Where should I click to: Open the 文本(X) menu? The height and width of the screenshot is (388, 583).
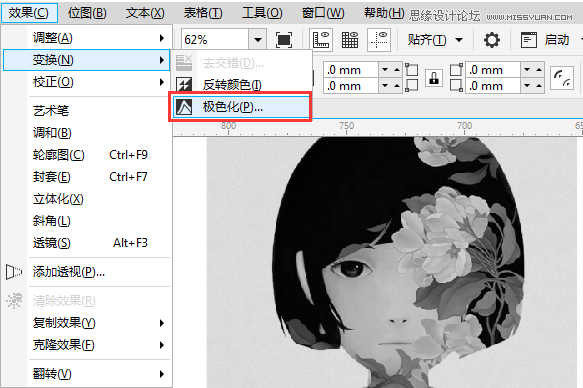click(x=145, y=13)
